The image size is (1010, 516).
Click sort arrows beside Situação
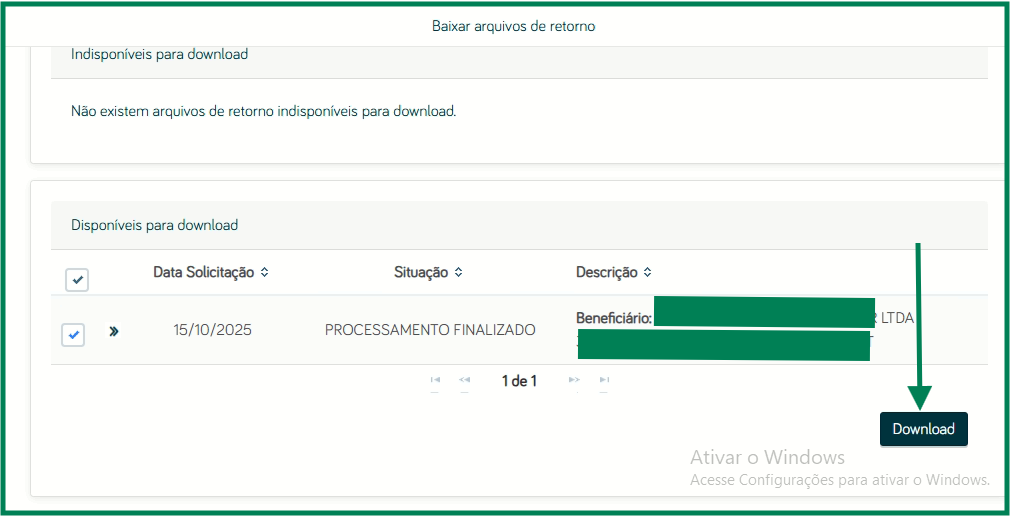458,272
